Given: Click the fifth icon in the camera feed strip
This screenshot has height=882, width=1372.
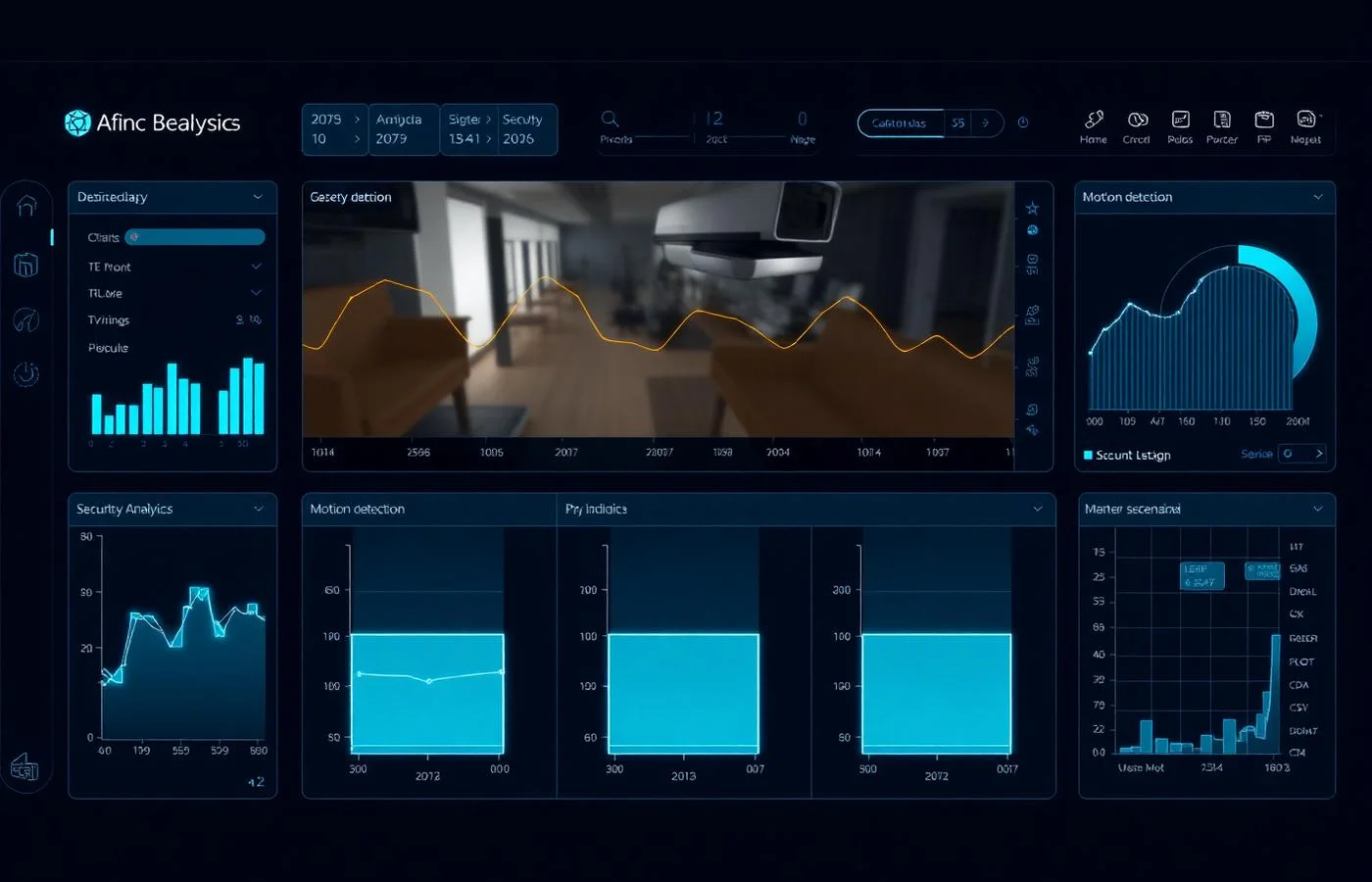Looking at the screenshot, I should (1032, 367).
